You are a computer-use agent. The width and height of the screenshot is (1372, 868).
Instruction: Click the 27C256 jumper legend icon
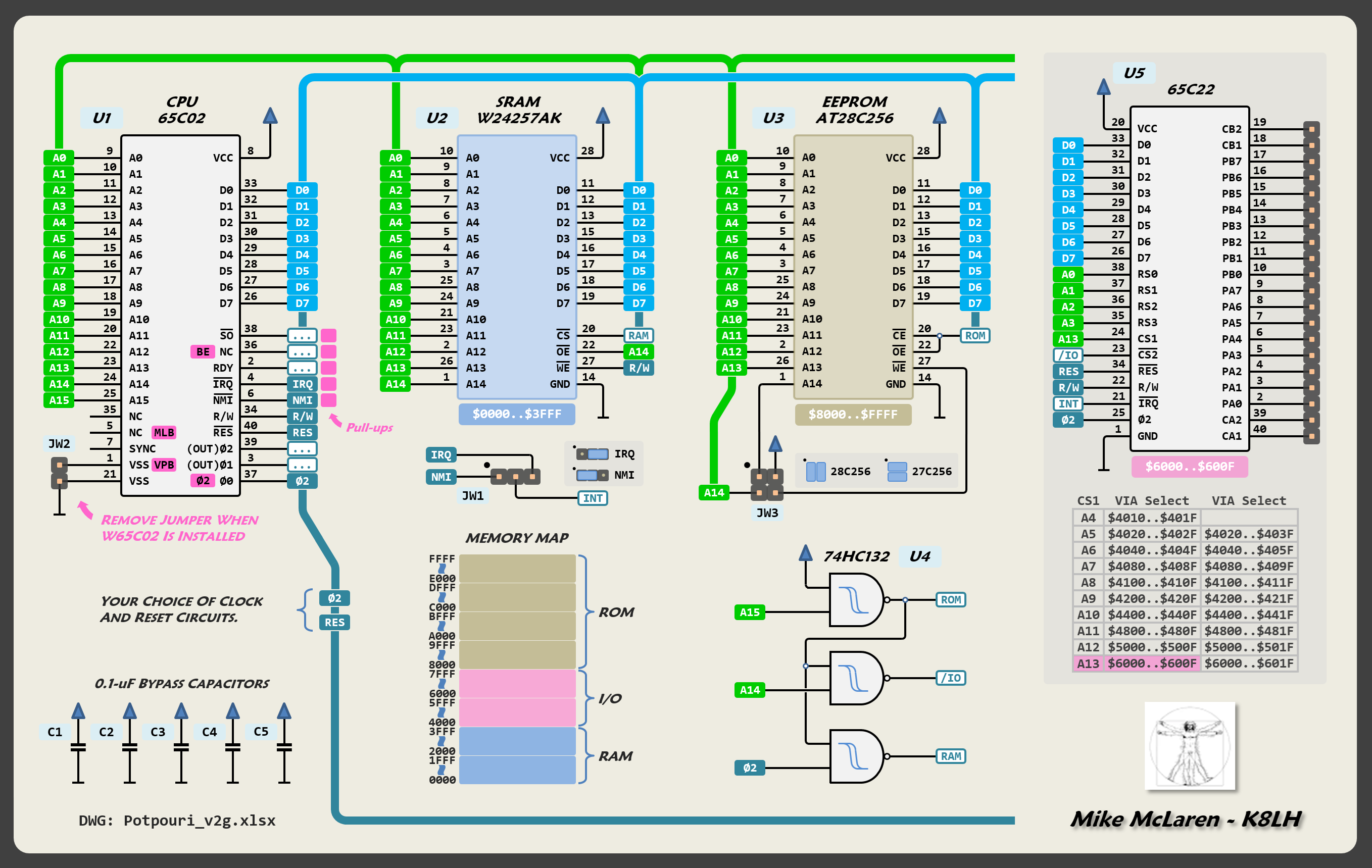click(x=897, y=472)
